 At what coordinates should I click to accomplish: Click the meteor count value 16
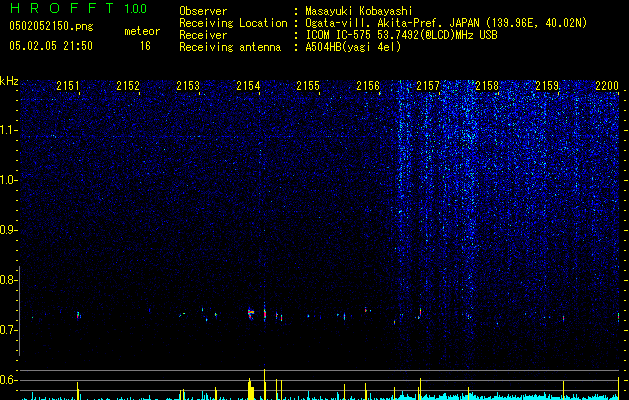(x=145, y=46)
